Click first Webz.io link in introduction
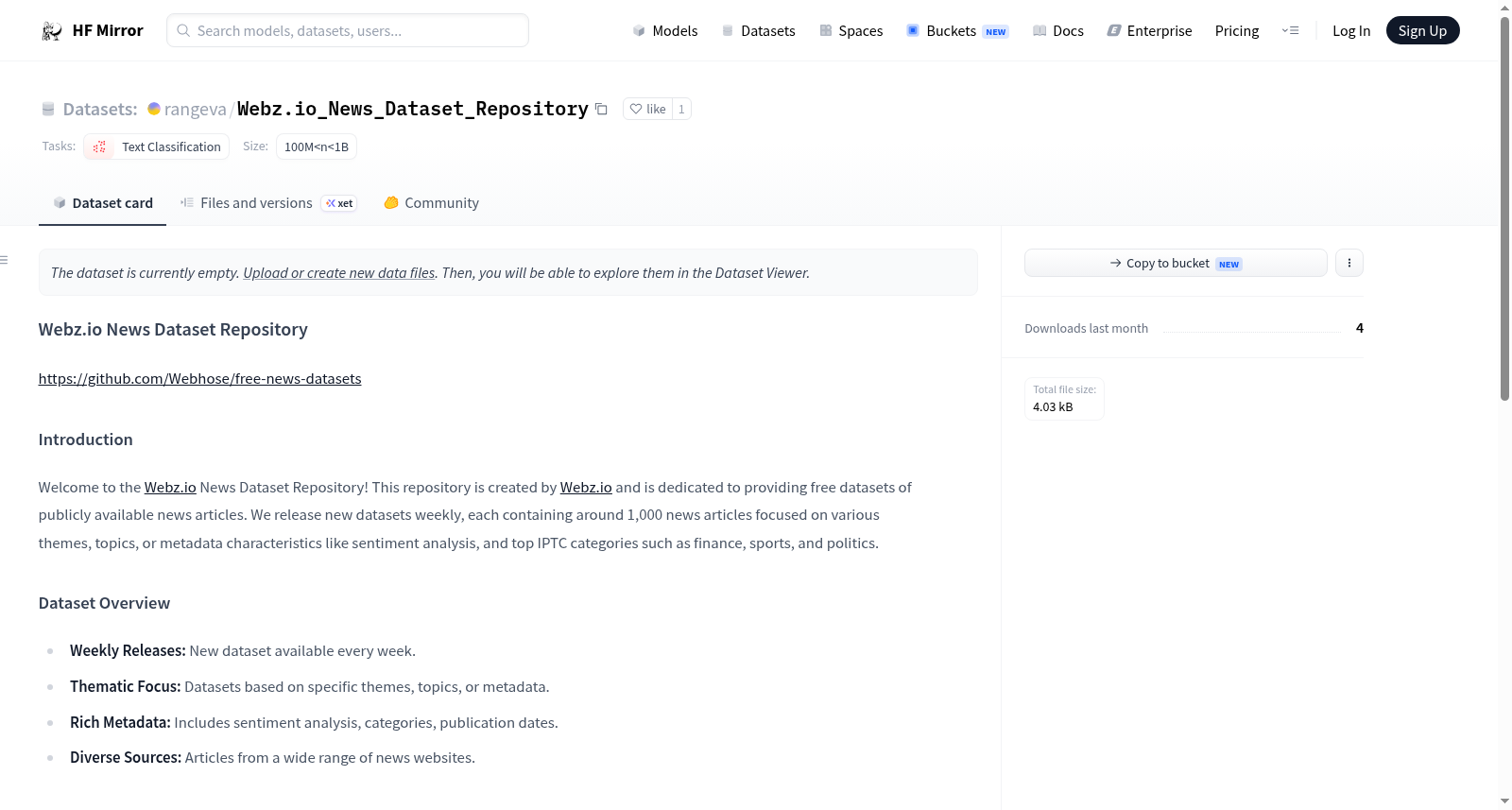Screen dimensions: 1512x810 (x=170, y=487)
